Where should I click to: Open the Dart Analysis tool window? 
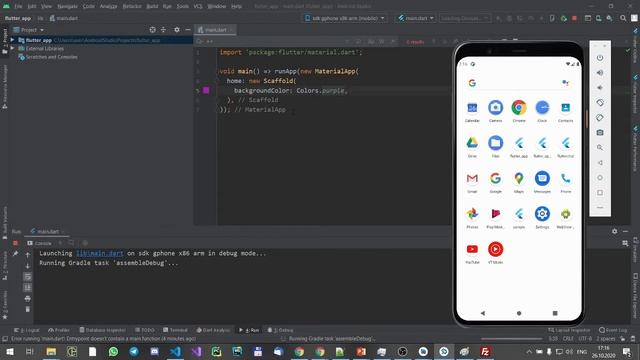[x=213, y=330]
